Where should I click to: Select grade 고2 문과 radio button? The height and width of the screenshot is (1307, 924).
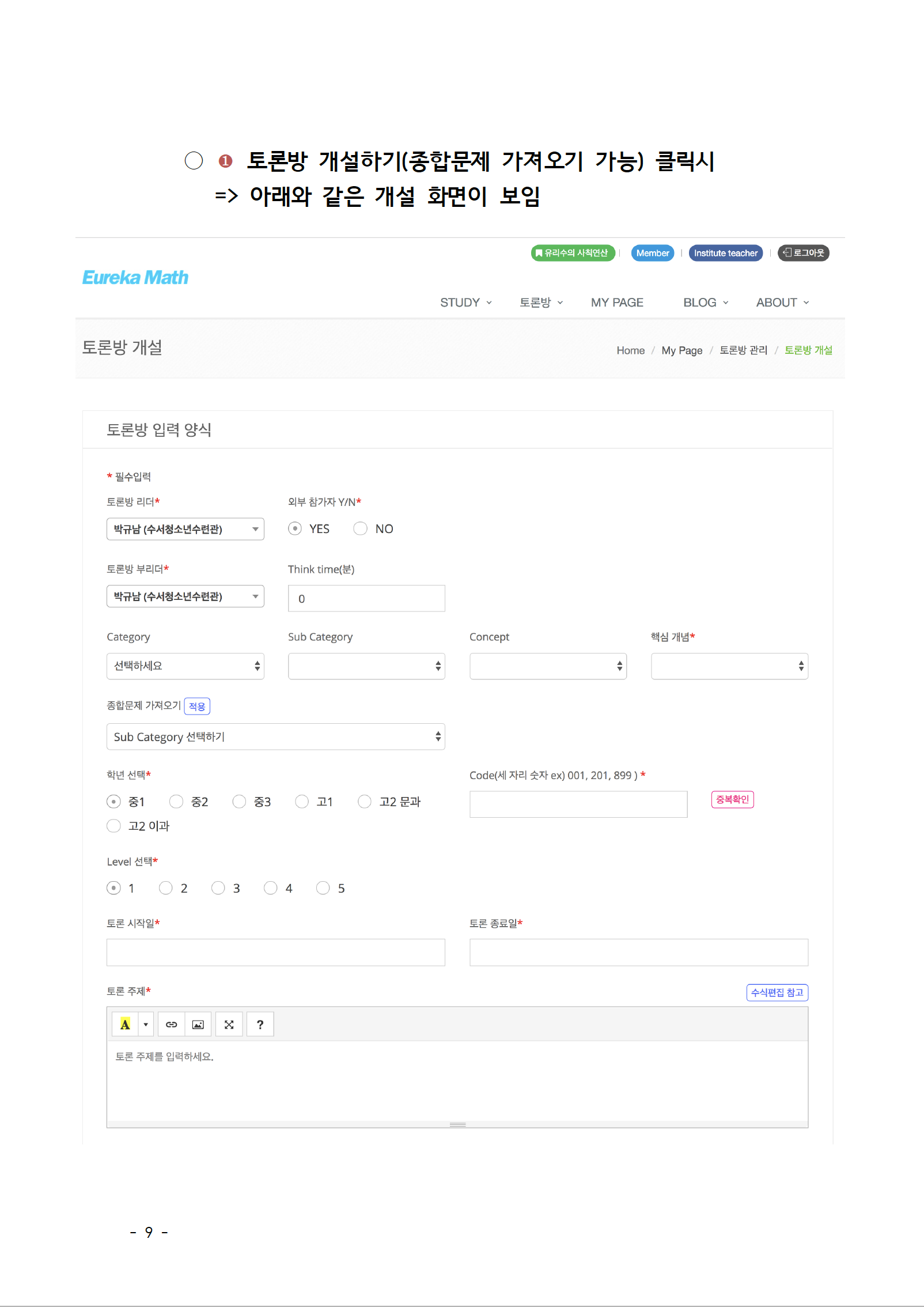point(365,802)
